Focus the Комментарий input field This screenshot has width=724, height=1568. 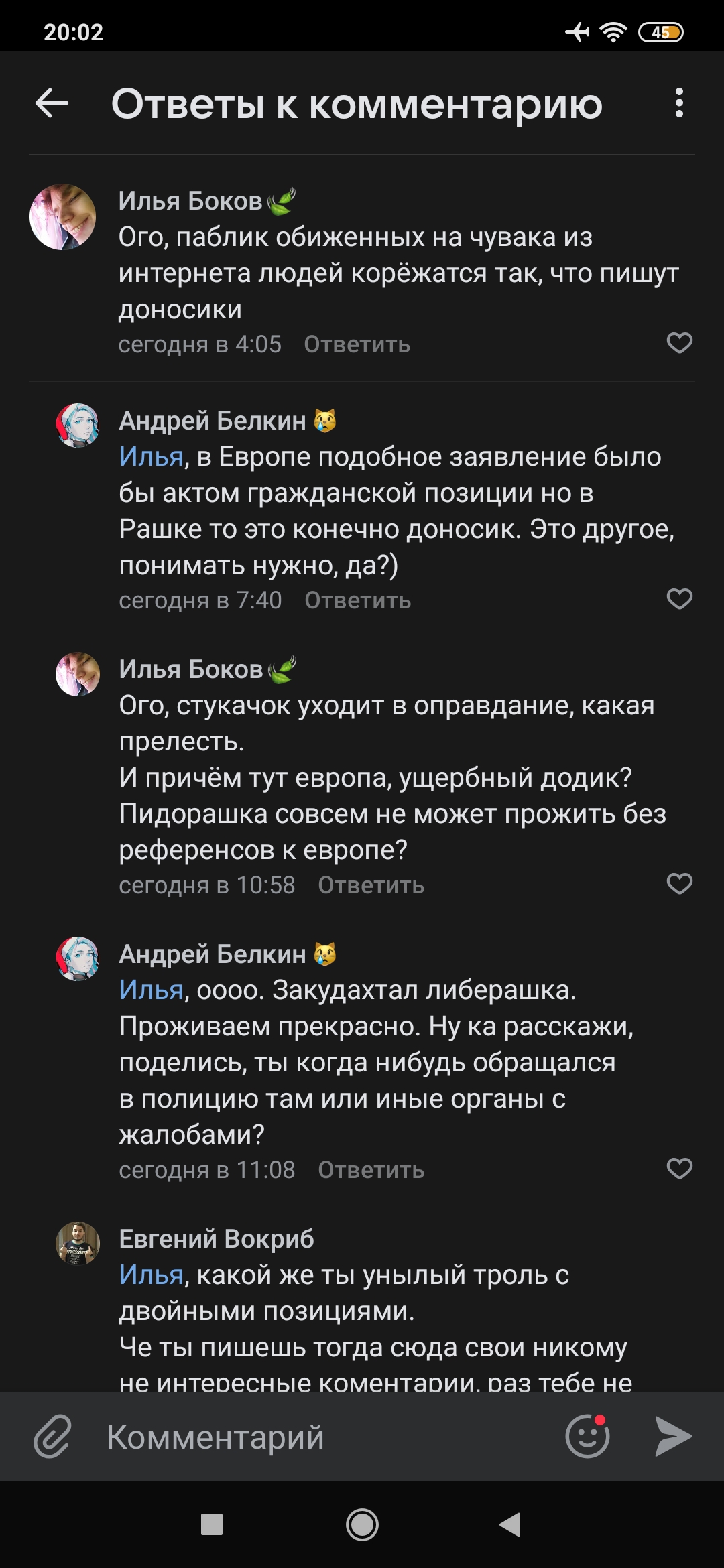click(322, 1437)
